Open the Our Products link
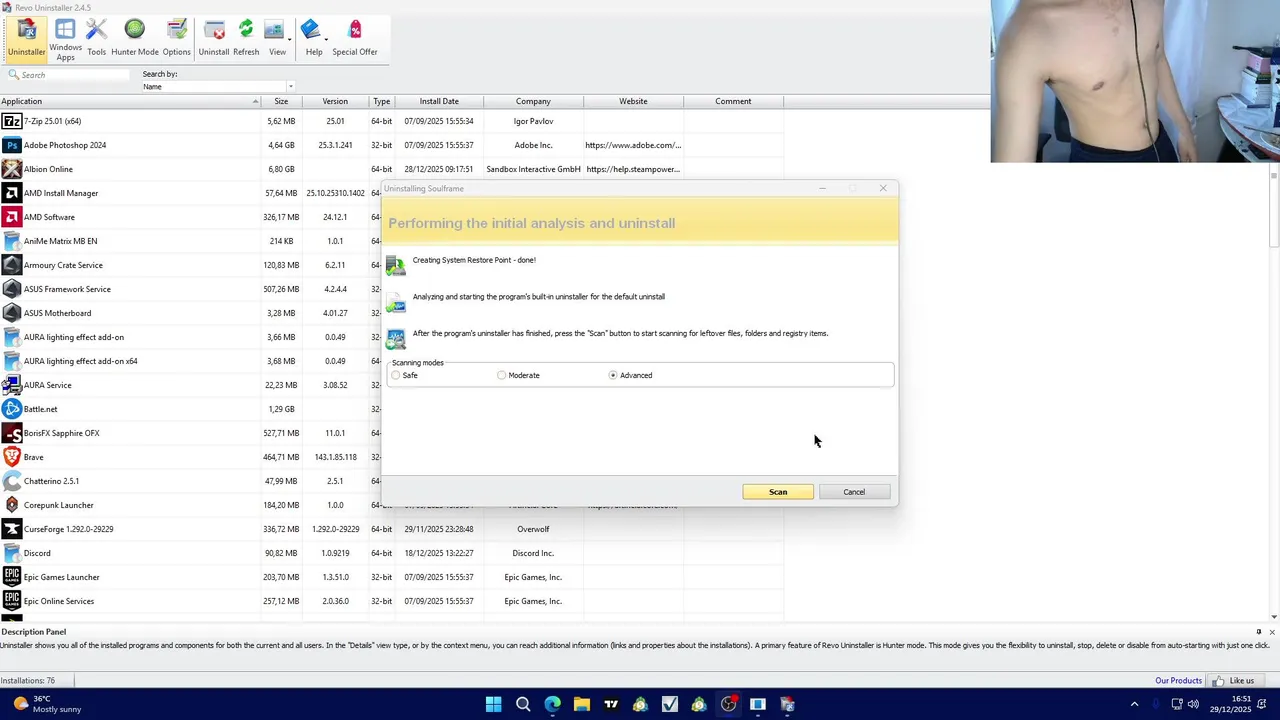This screenshot has height=720, width=1280. pyautogui.click(x=1178, y=681)
